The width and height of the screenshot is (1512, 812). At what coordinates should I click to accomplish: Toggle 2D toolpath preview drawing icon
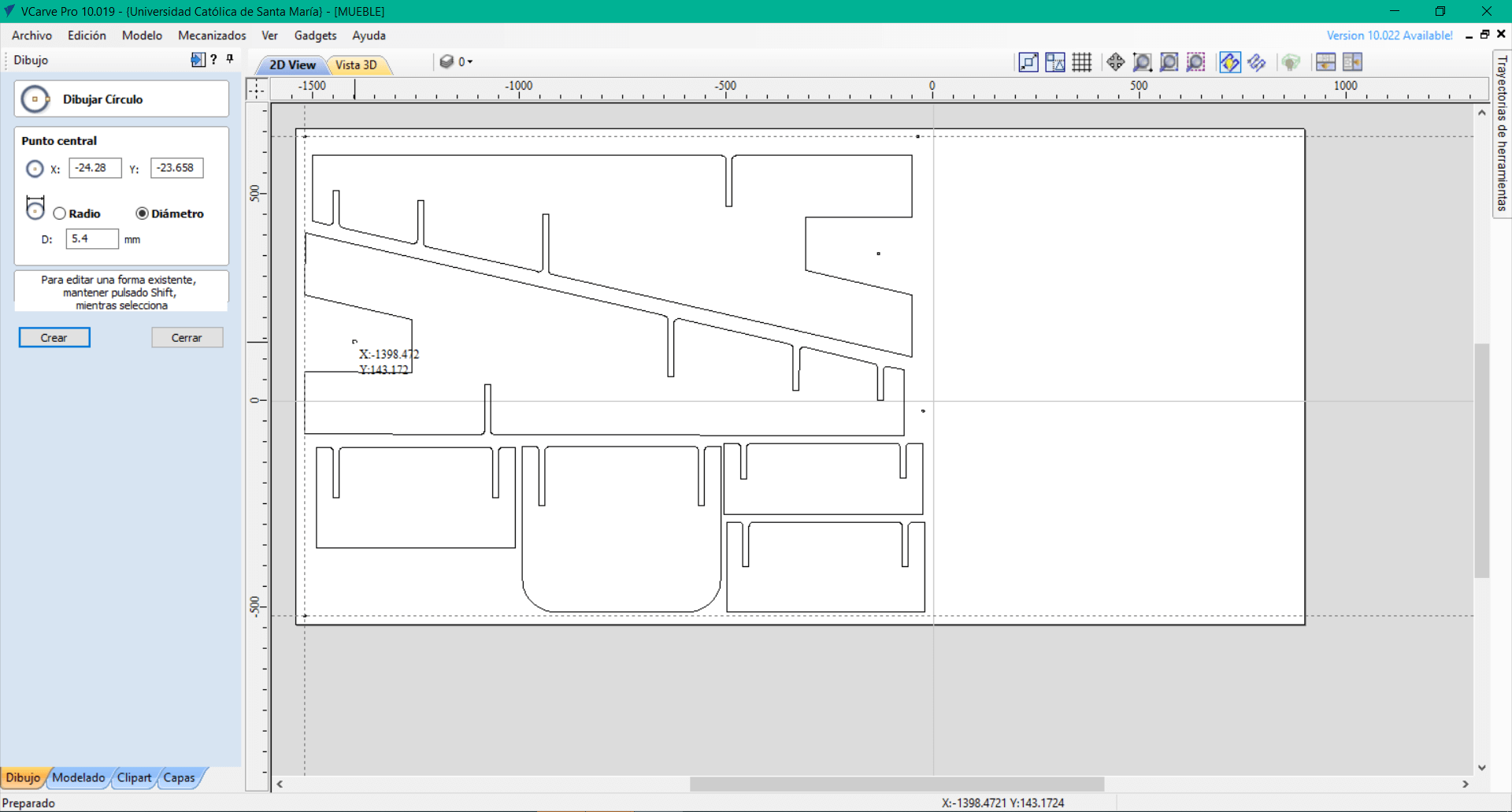tap(1229, 62)
